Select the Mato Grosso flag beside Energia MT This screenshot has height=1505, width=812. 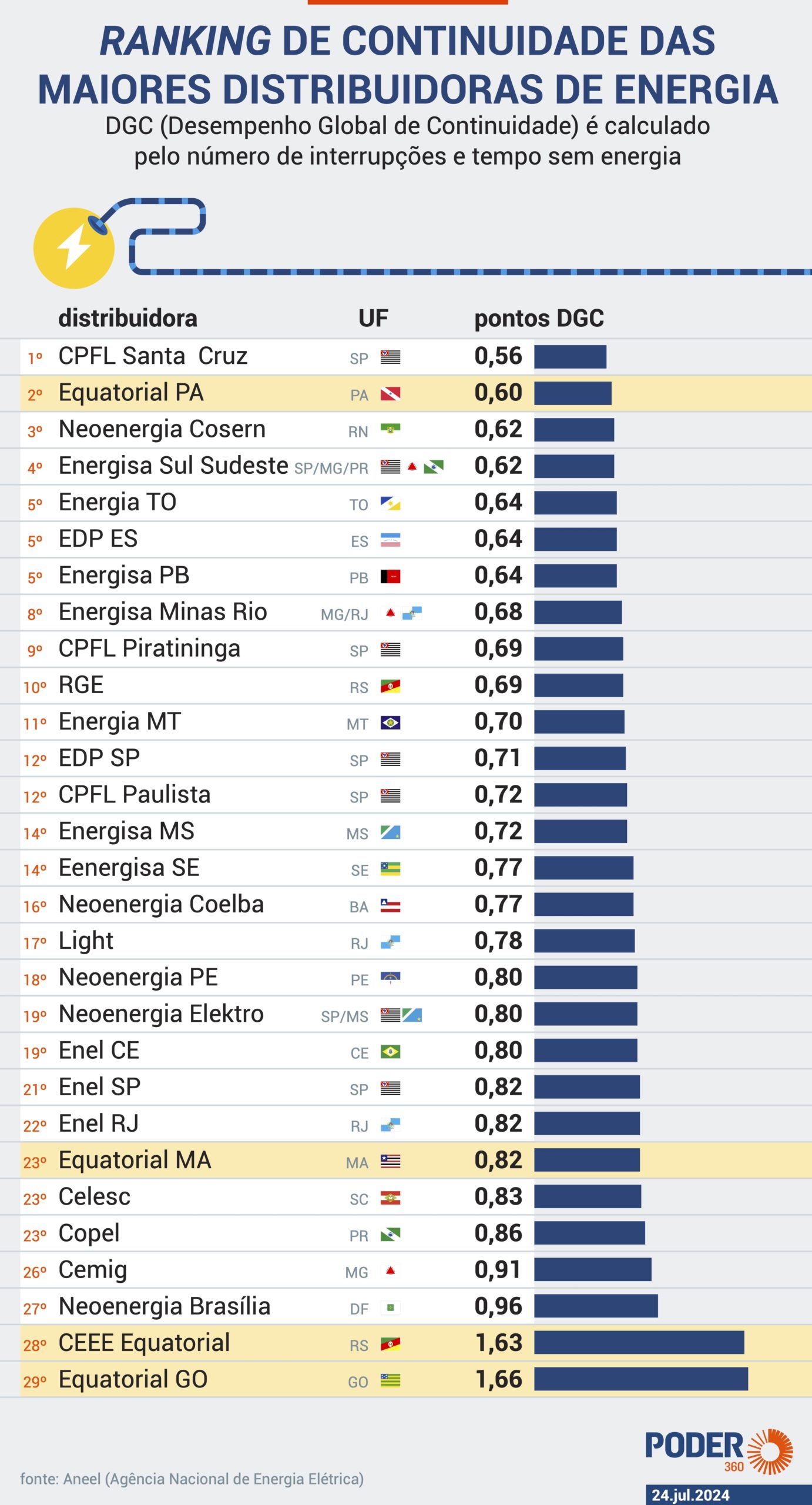click(x=390, y=723)
